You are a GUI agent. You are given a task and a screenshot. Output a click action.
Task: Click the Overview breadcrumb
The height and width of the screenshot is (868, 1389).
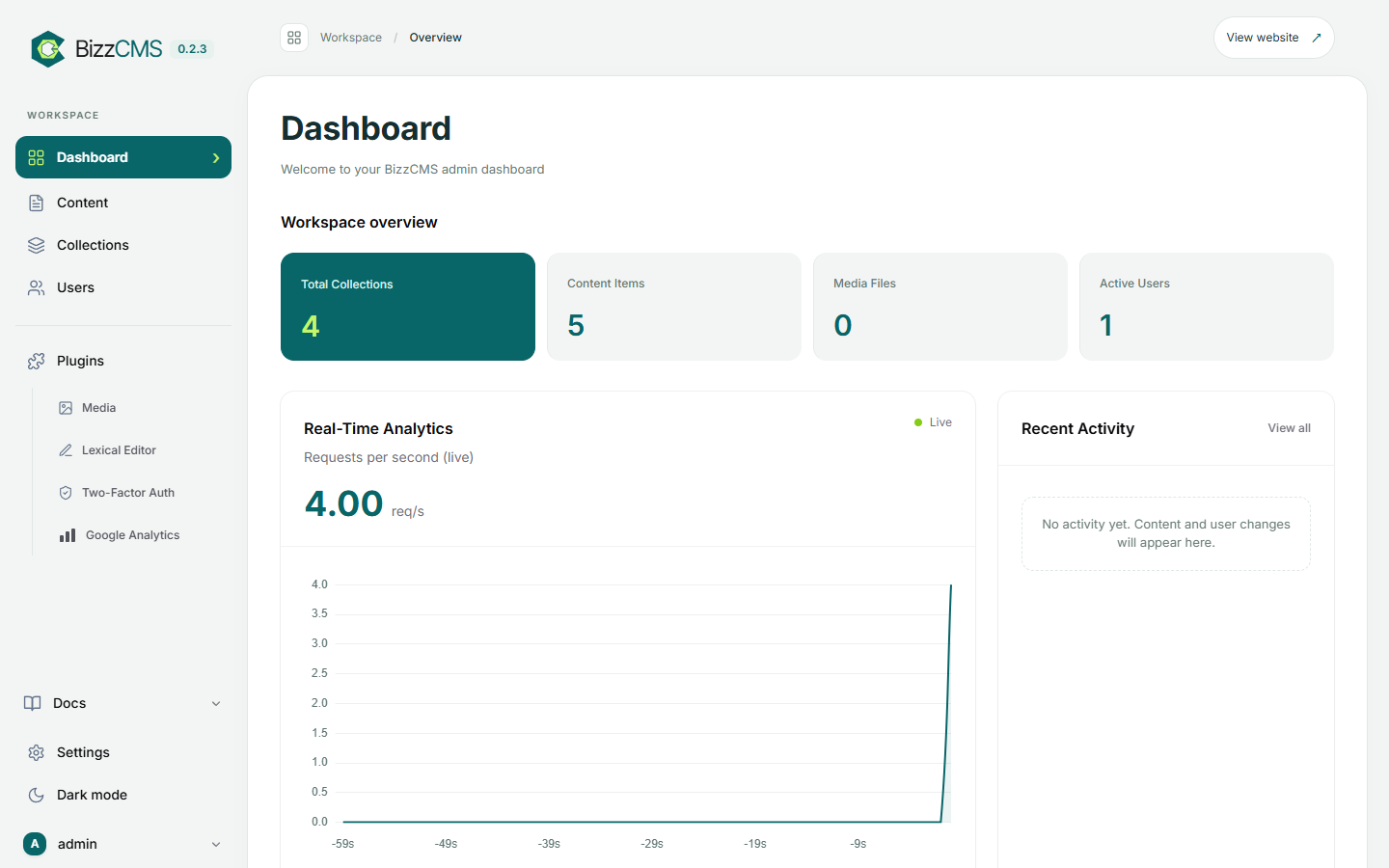coord(435,38)
